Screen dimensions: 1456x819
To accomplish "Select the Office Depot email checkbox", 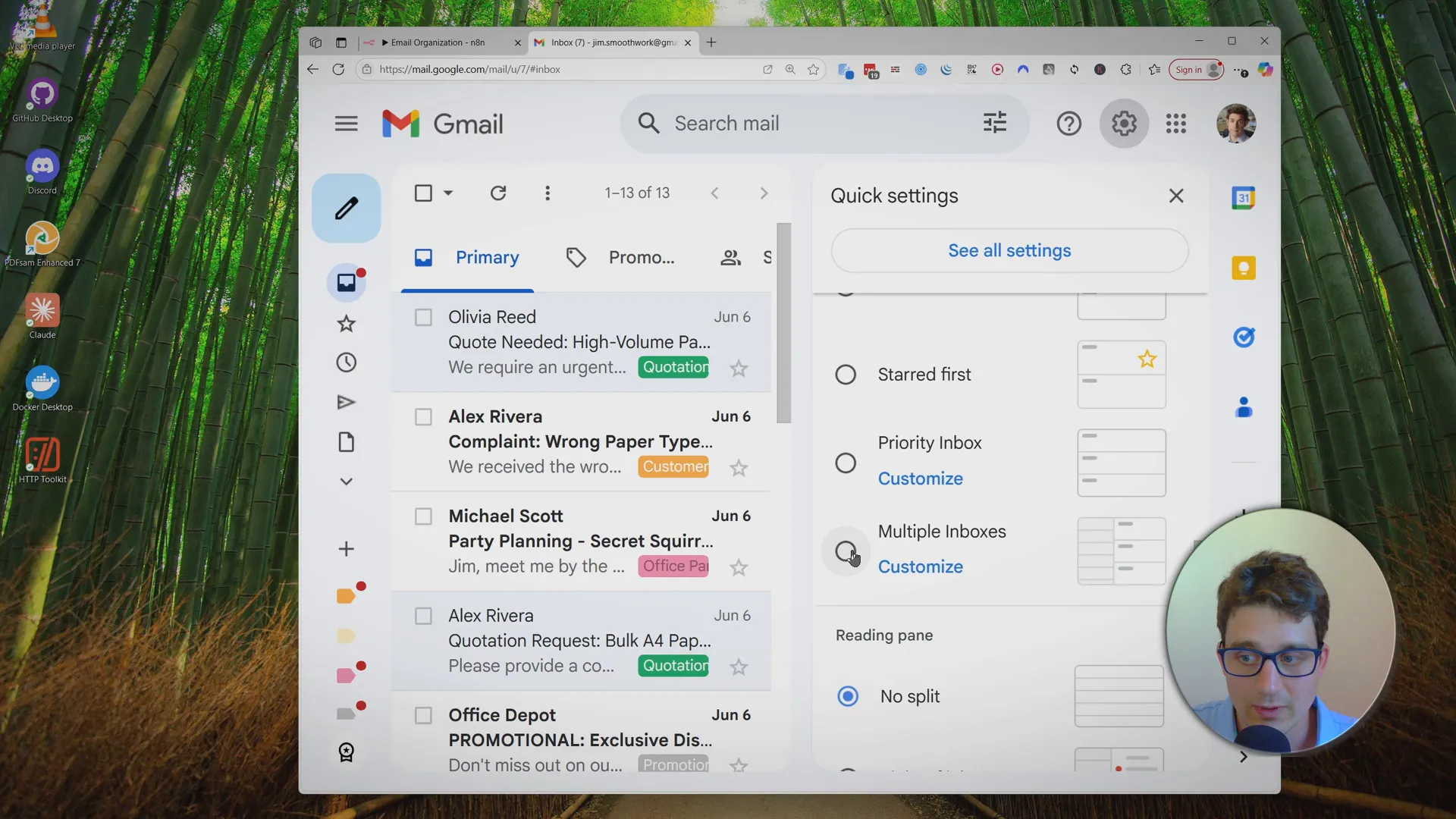I will (423, 715).
